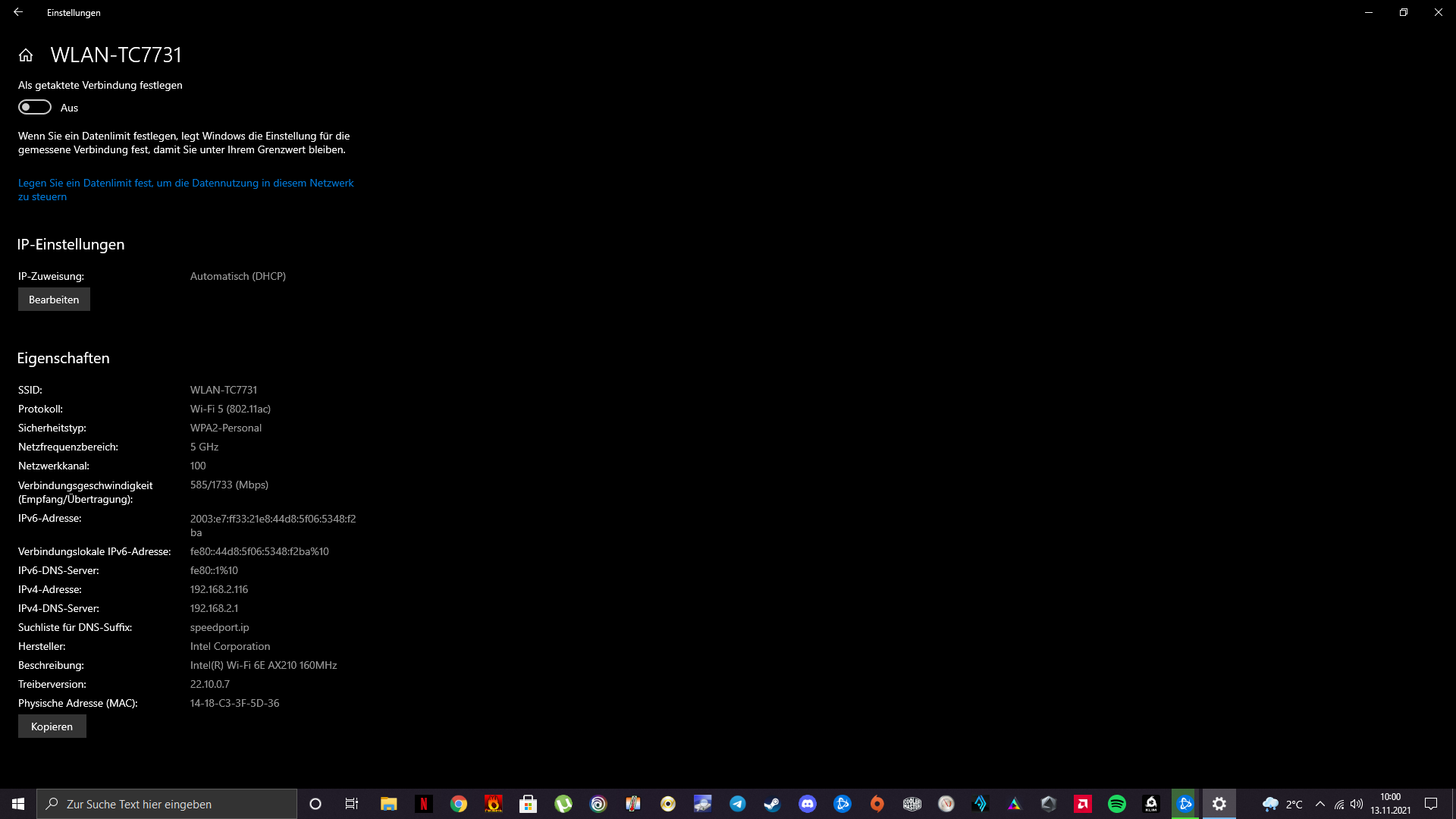Click the home icon beside WLAN-TC7731
The height and width of the screenshot is (819, 1456).
pos(26,55)
